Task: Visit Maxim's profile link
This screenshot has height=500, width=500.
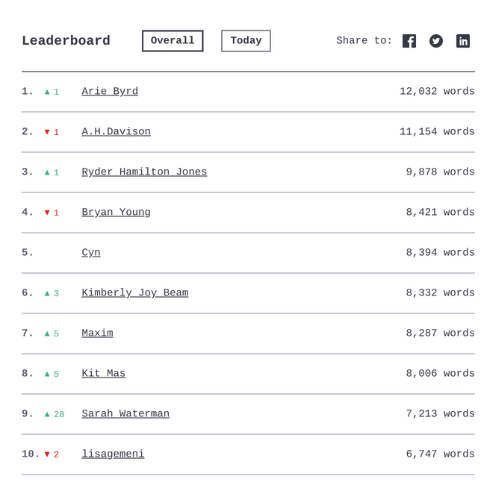Action: click(x=97, y=333)
